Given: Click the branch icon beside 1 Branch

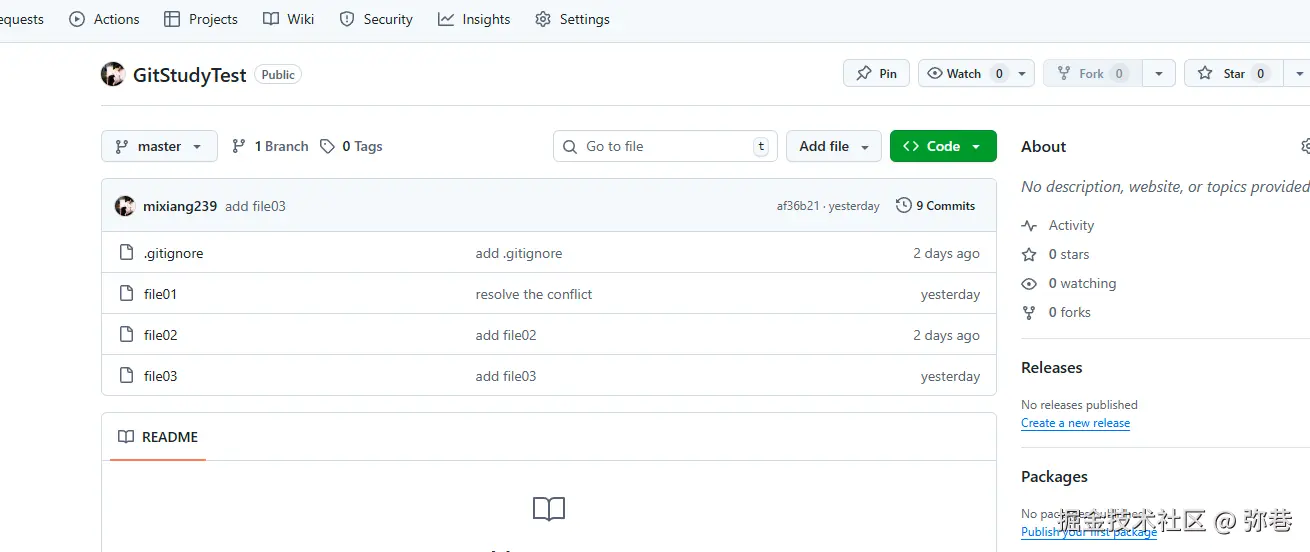Looking at the screenshot, I should coord(239,146).
